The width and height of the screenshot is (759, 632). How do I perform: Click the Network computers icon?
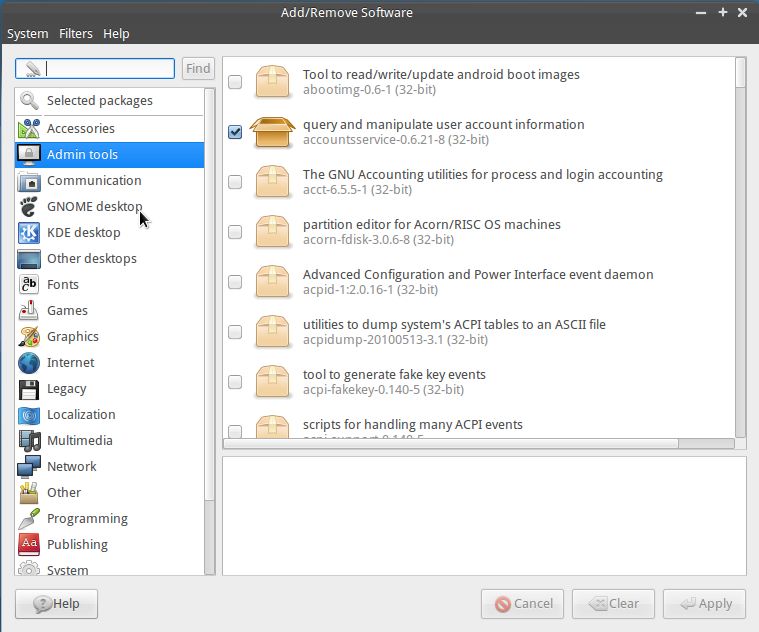click(x=29, y=466)
